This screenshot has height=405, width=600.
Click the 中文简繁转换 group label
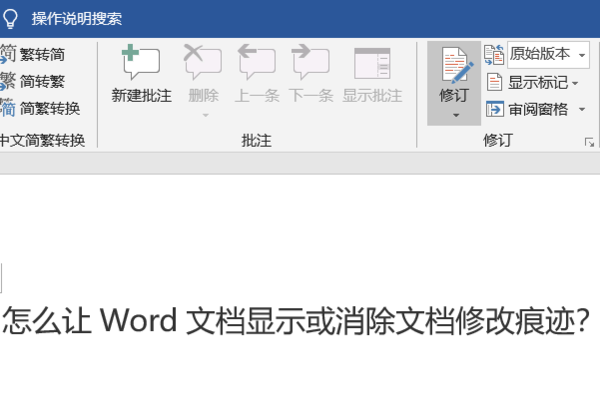point(42,140)
